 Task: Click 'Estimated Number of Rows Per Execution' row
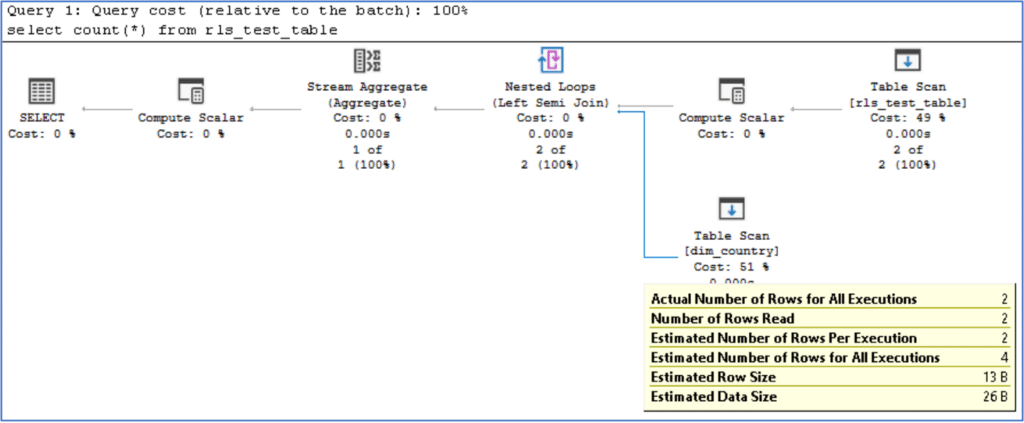pos(829,338)
